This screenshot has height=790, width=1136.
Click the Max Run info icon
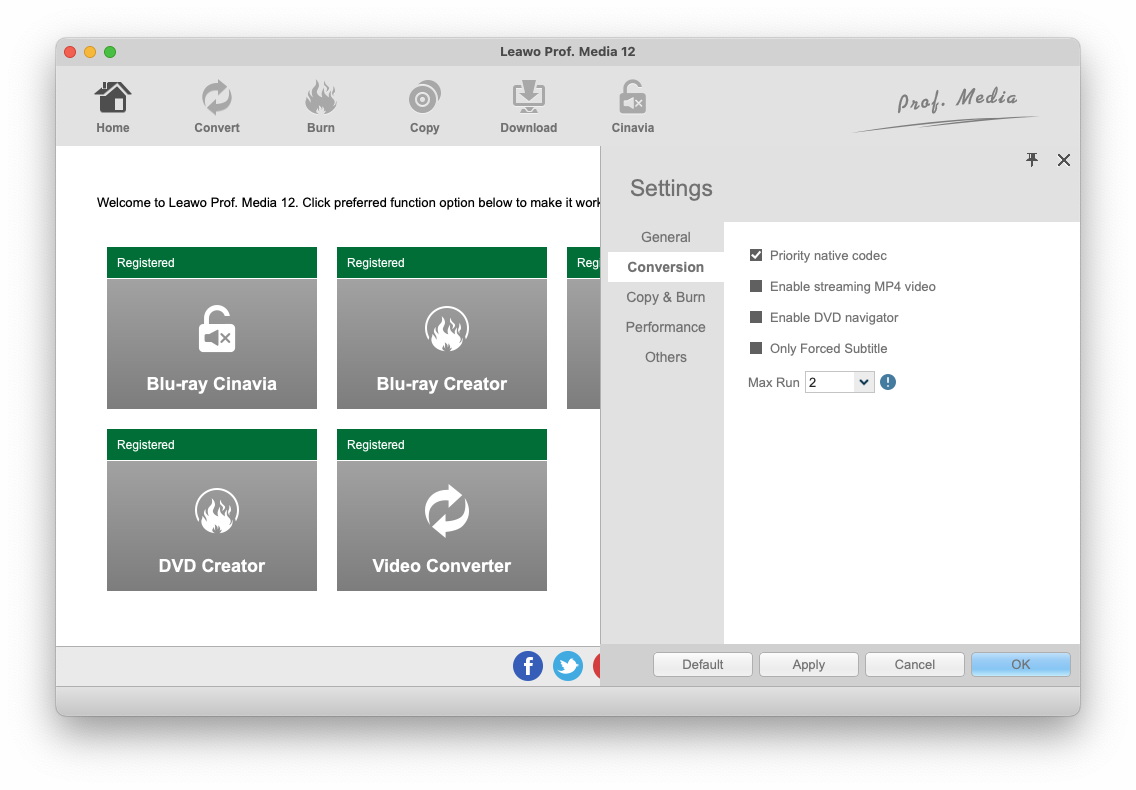pyautogui.click(x=888, y=382)
